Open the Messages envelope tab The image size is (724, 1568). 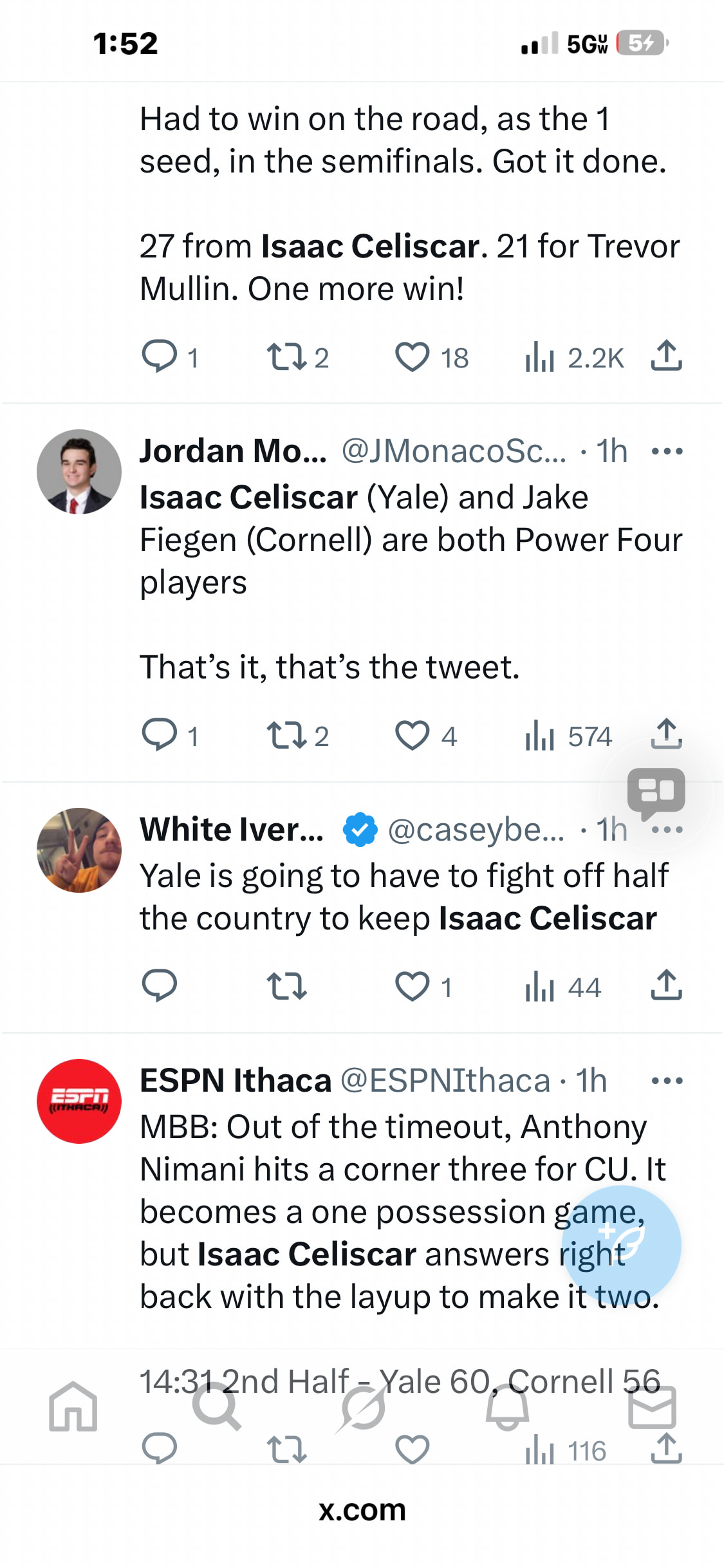pos(652,1407)
